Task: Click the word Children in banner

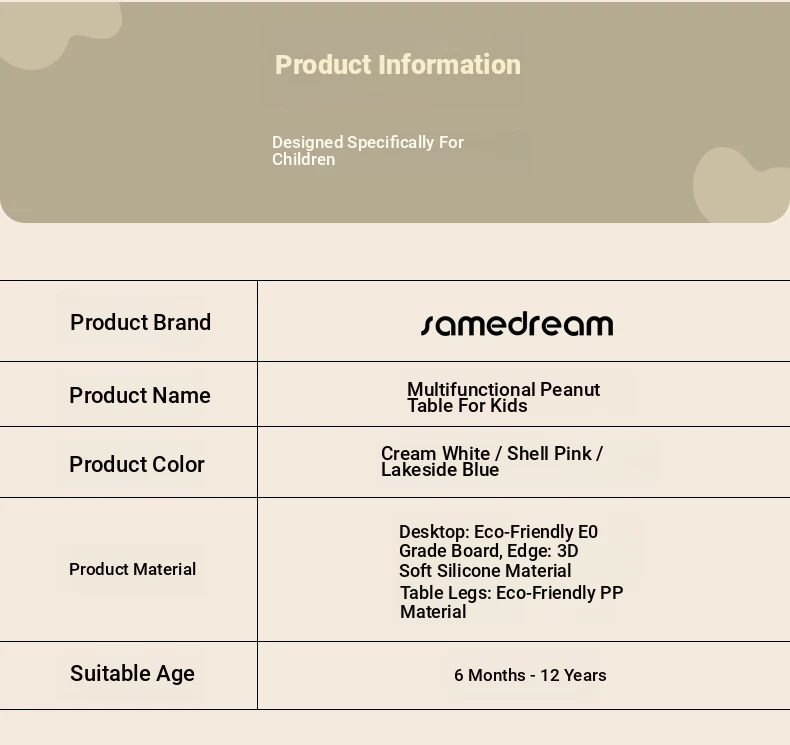Action: point(303,159)
